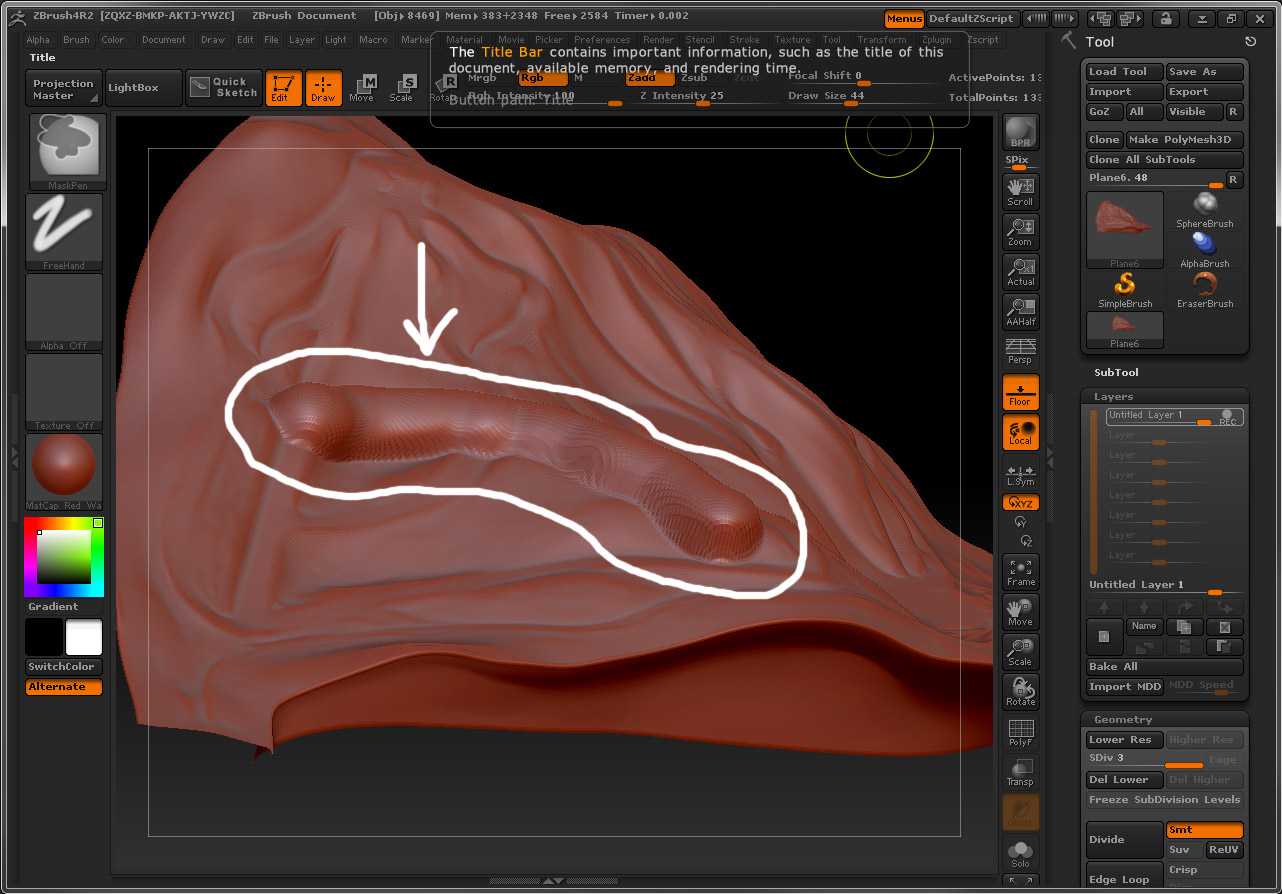Toggle the Floor grid button

click(x=1020, y=393)
